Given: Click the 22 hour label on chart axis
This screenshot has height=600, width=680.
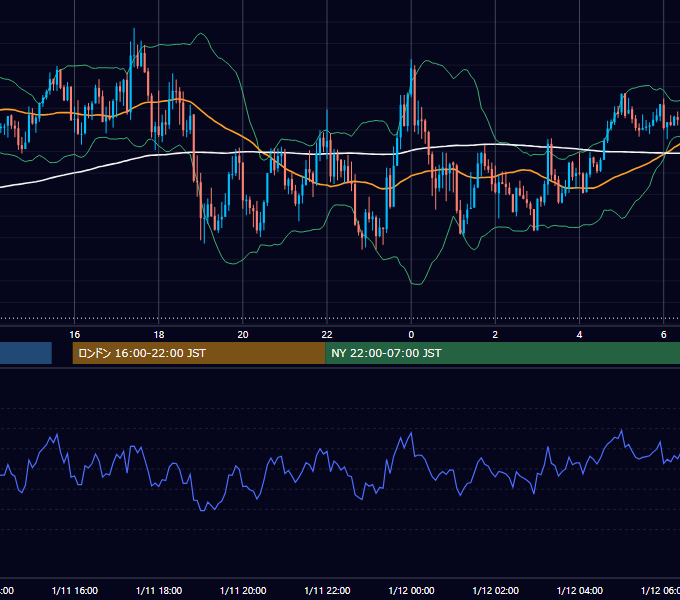Looking at the screenshot, I should click(327, 335).
